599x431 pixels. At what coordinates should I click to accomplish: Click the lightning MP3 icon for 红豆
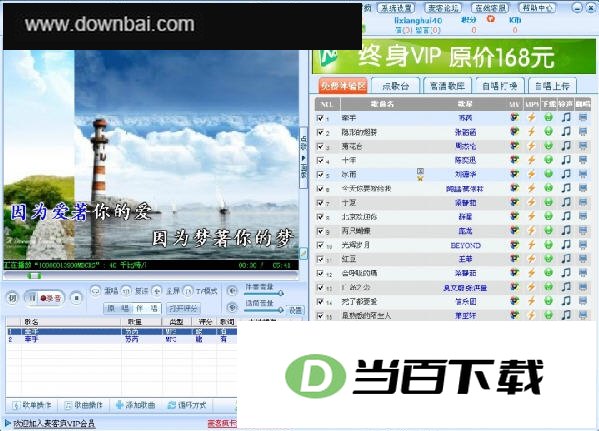531,259
